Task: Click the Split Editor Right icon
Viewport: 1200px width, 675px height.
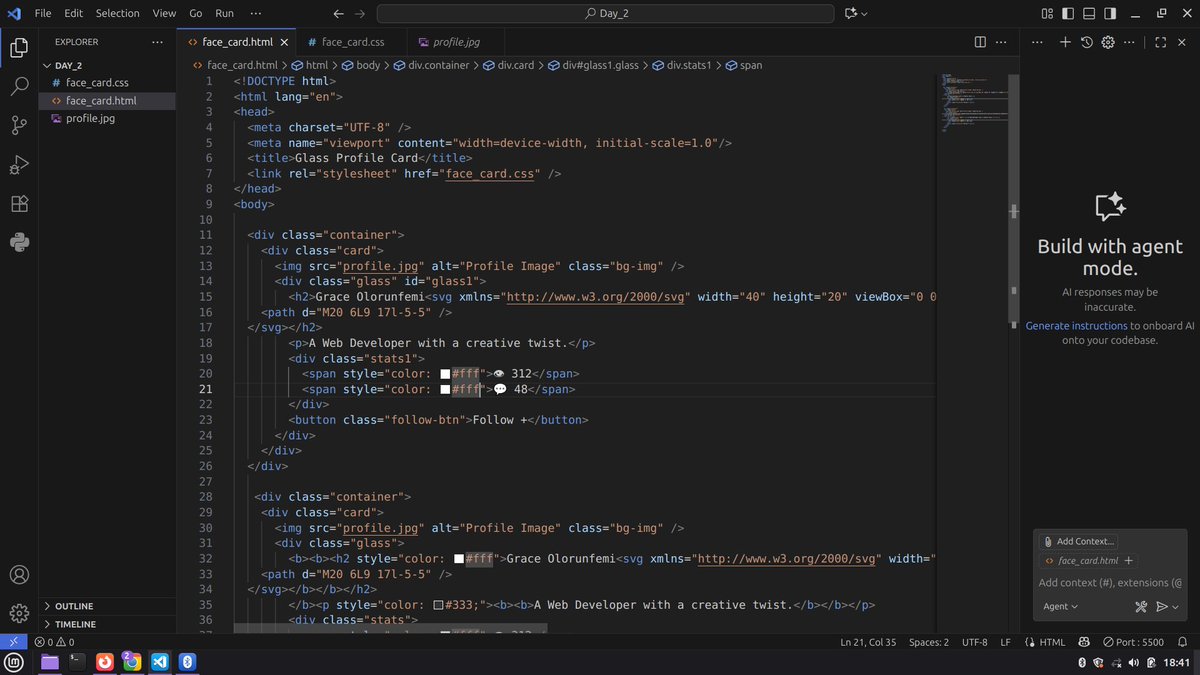Action: click(980, 42)
